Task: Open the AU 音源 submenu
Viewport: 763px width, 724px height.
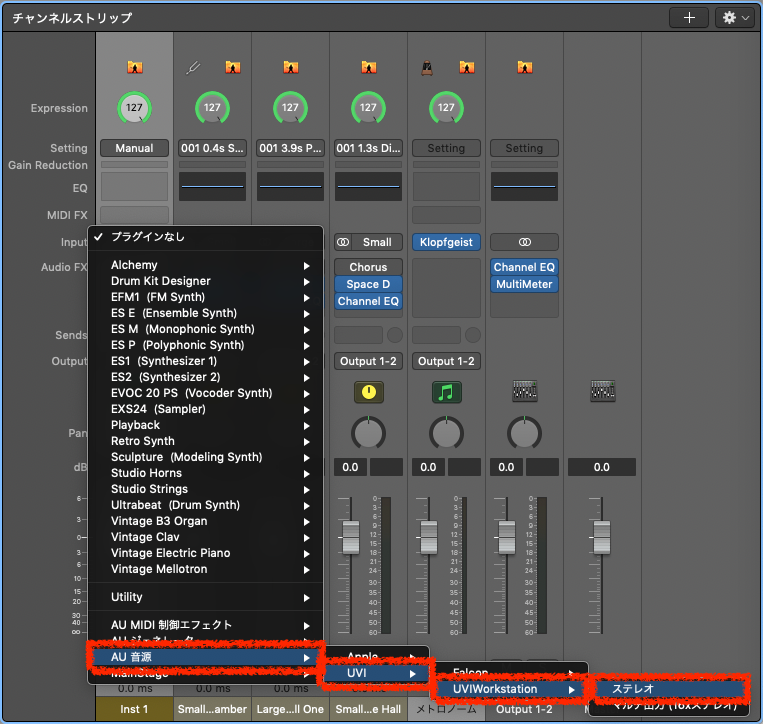Action: 205,657
